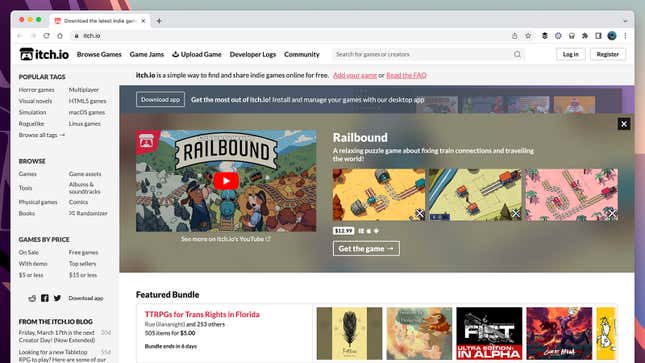Open TTRPGs for Trans Rights in Florida bundle
The height and width of the screenshot is (363, 645).
(202, 314)
